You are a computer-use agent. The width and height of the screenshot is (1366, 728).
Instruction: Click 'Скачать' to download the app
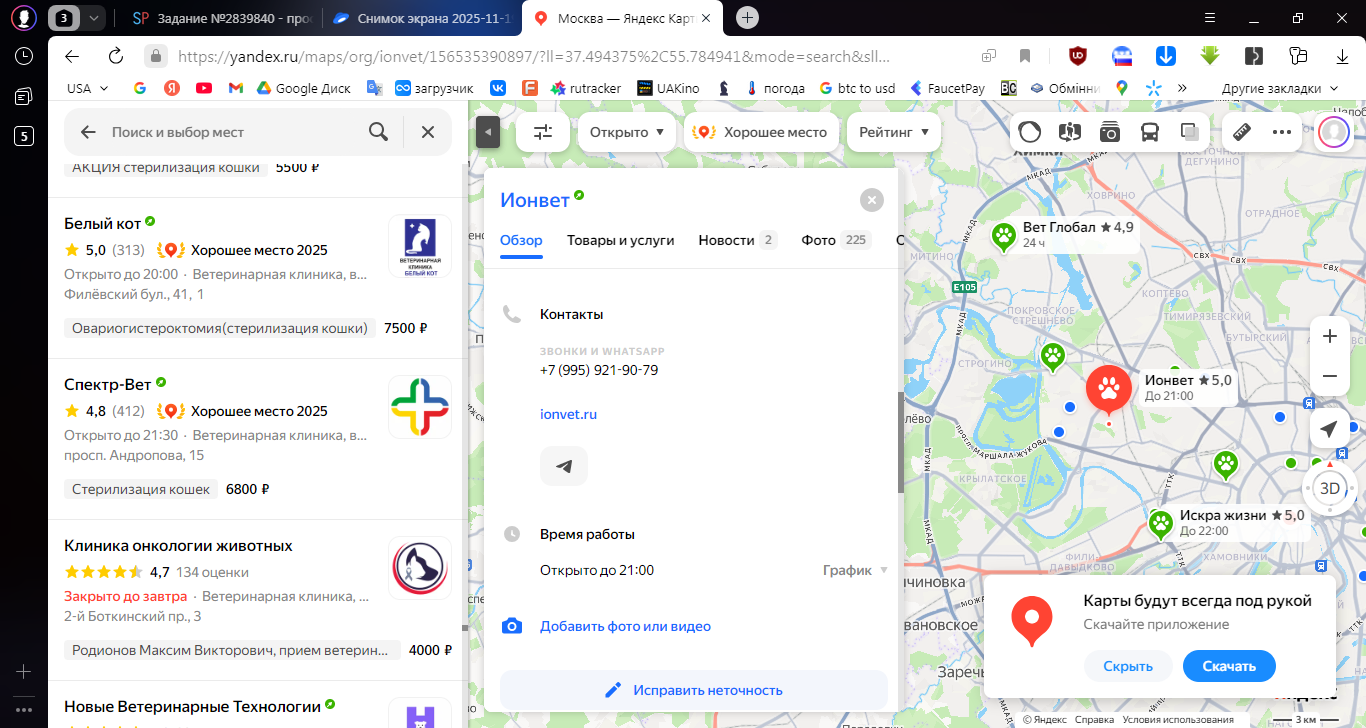click(x=1229, y=666)
